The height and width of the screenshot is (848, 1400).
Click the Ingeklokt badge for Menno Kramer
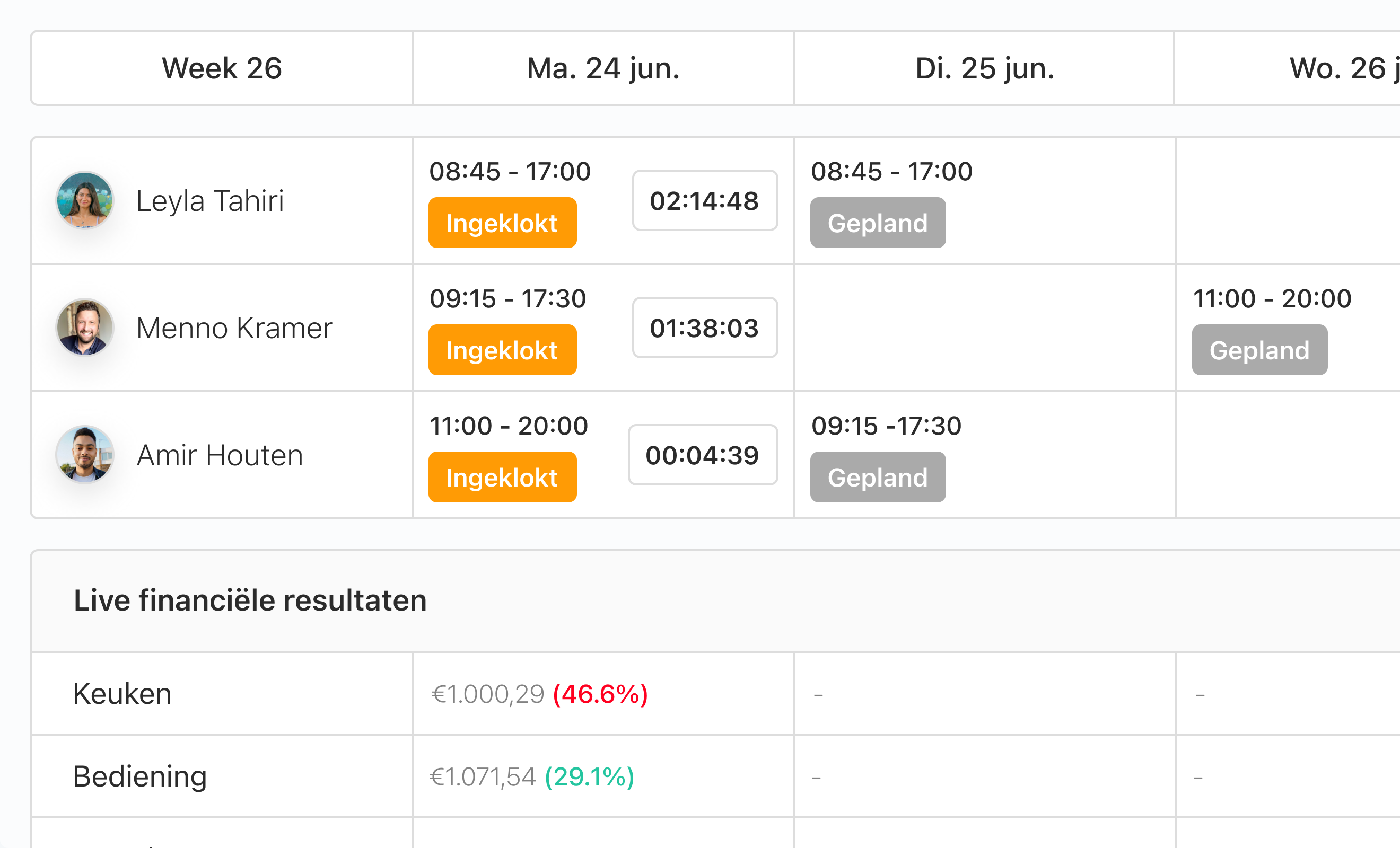pos(502,350)
